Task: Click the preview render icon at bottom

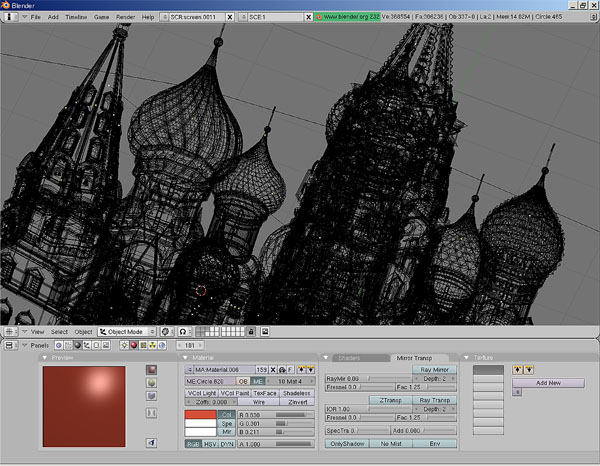Action: click(152, 443)
